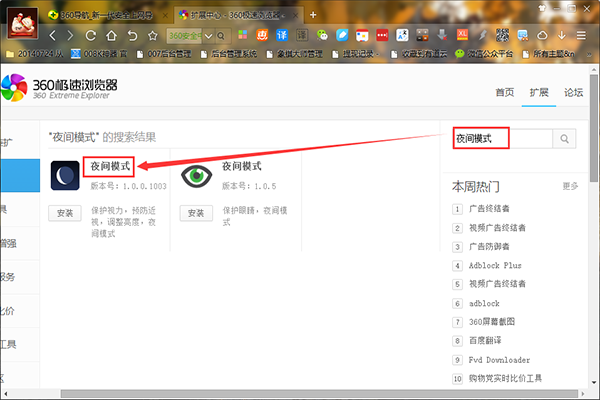
Task: Open downloads with the down arrow icon
Action: [561, 35]
